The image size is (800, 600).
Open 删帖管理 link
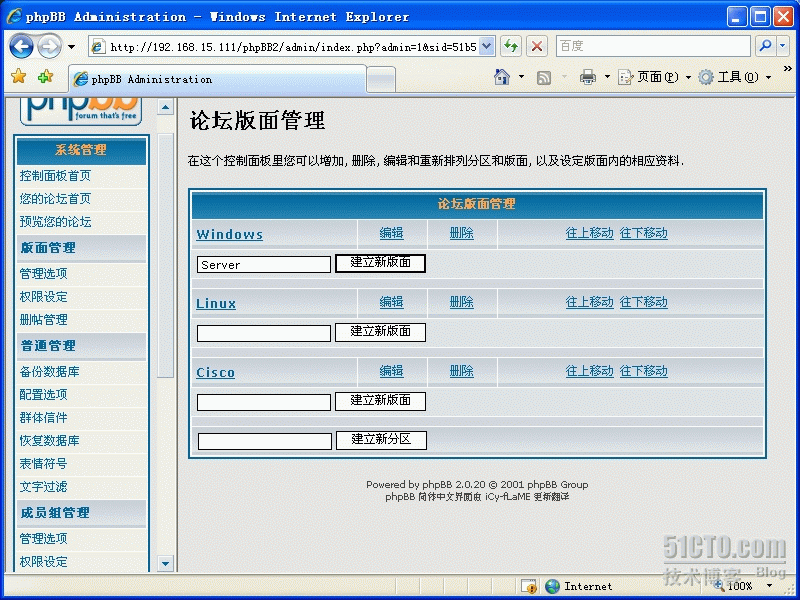pos(43,320)
